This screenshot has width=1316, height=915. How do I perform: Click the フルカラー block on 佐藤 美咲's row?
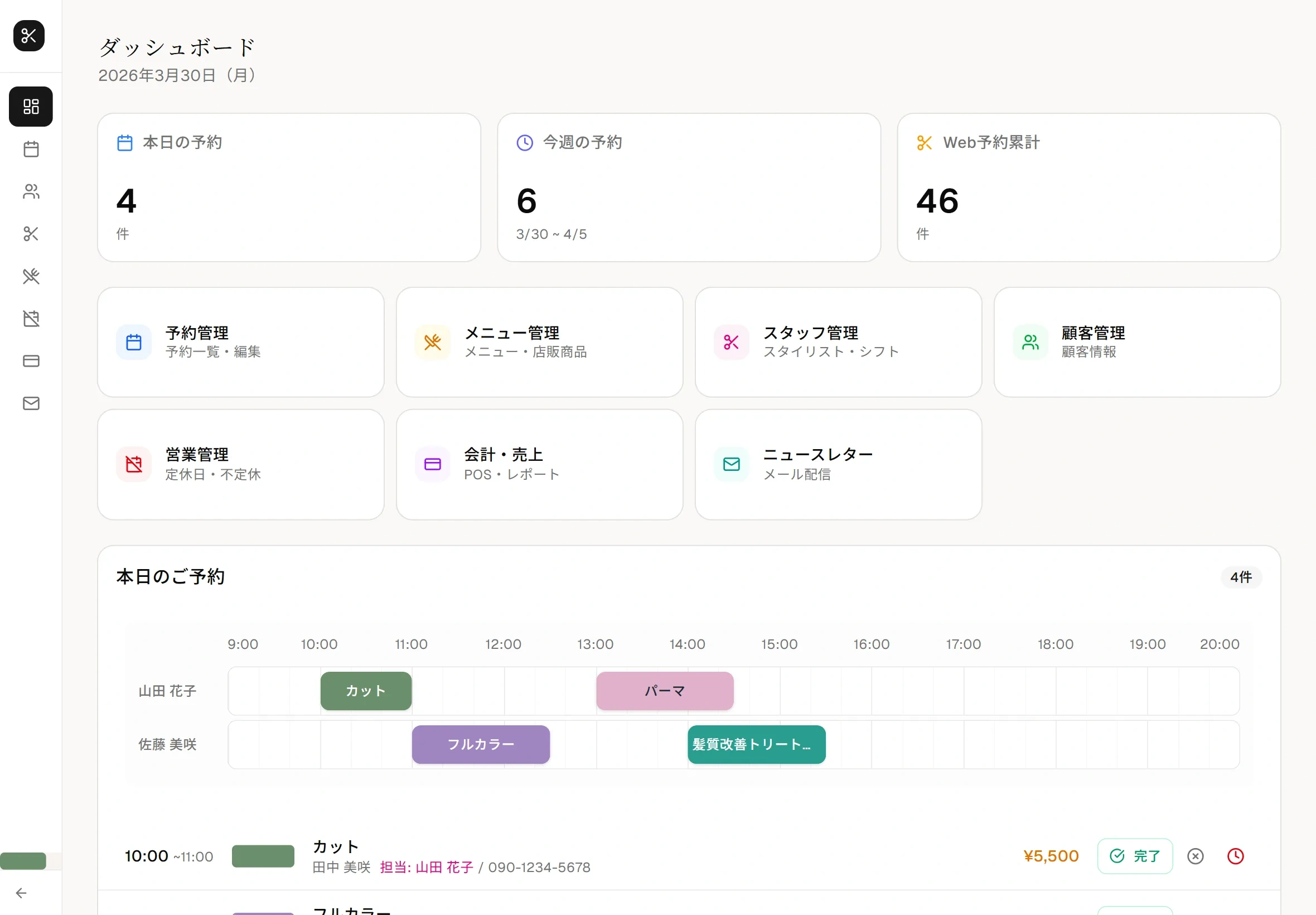click(480, 744)
